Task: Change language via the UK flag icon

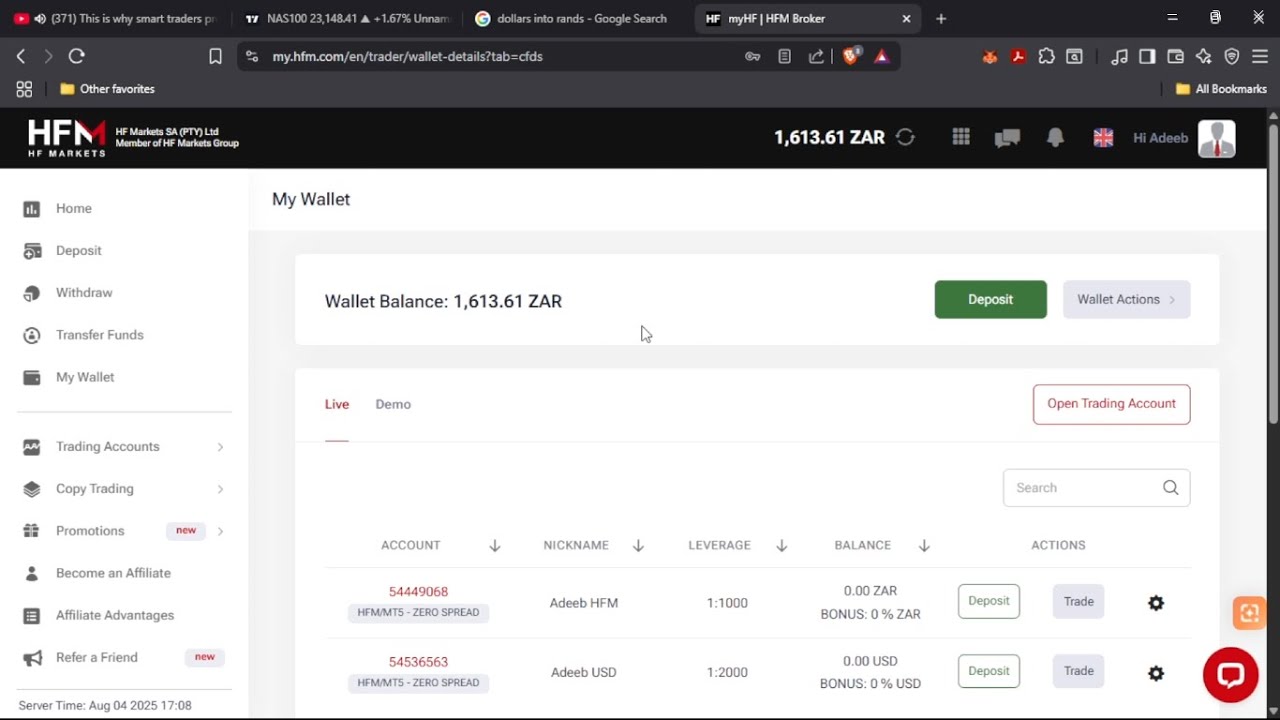Action: (1103, 138)
